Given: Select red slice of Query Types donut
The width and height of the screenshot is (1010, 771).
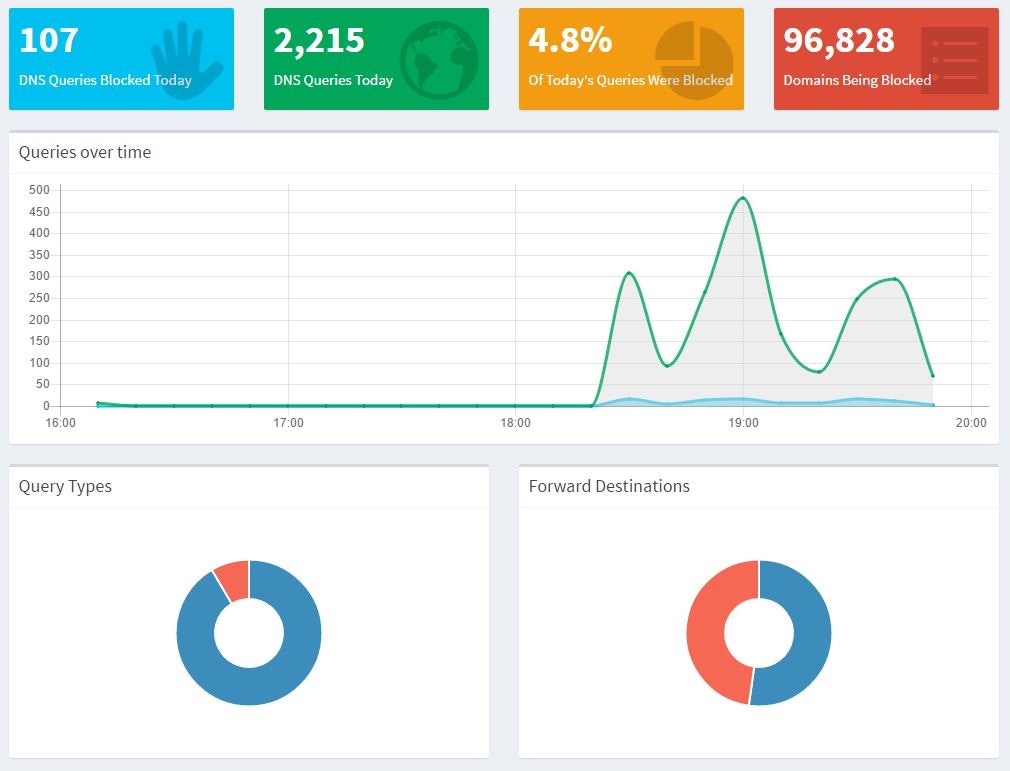Looking at the screenshot, I should [x=232, y=580].
